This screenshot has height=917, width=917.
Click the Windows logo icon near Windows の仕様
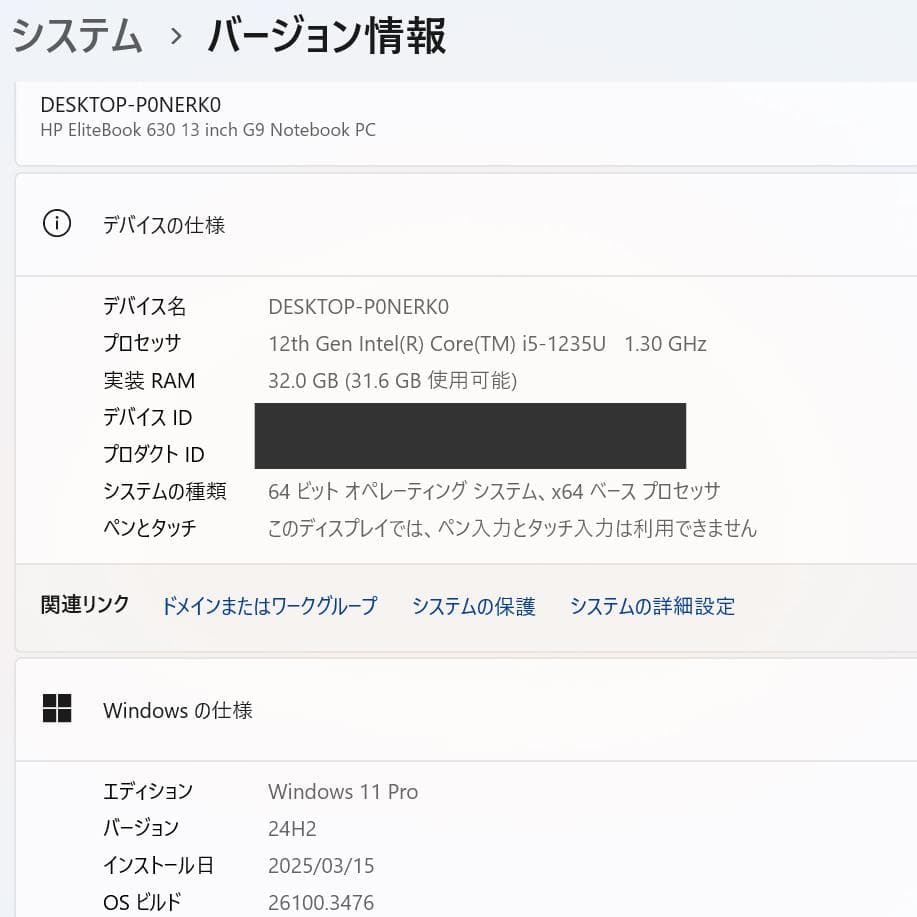tap(57, 708)
